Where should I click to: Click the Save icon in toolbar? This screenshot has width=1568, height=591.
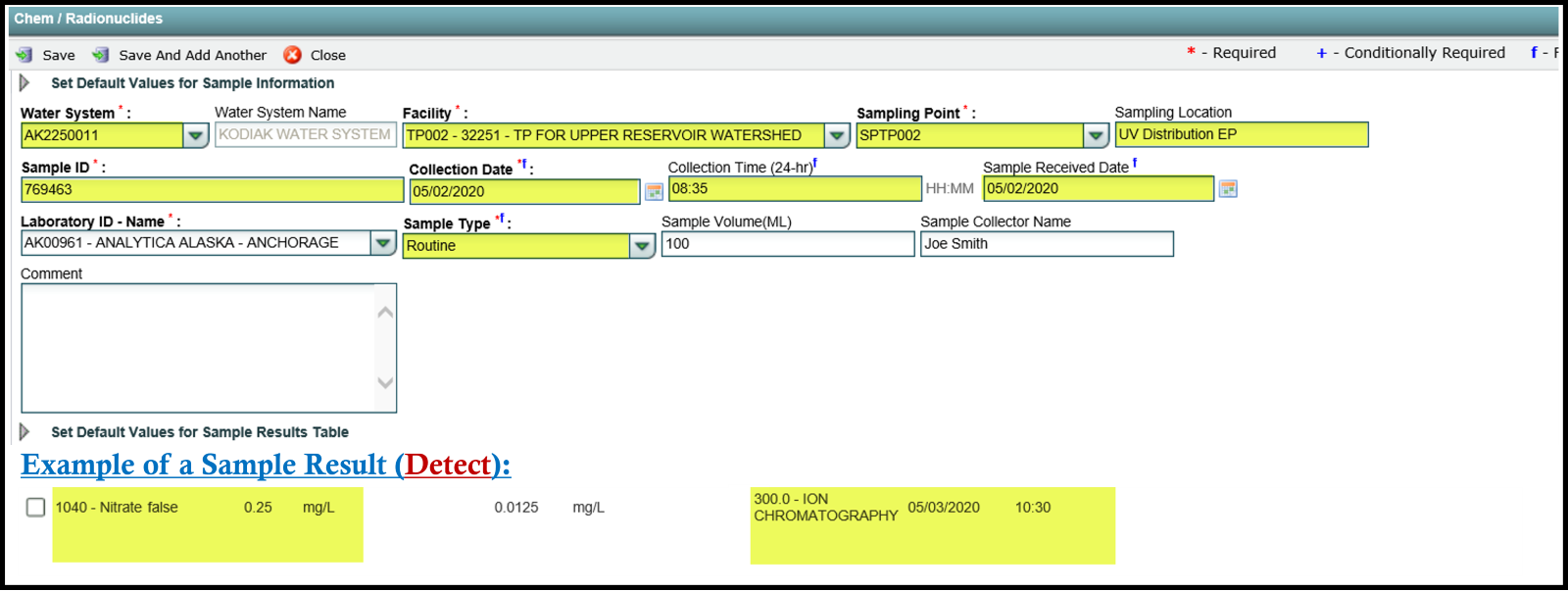(24, 55)
